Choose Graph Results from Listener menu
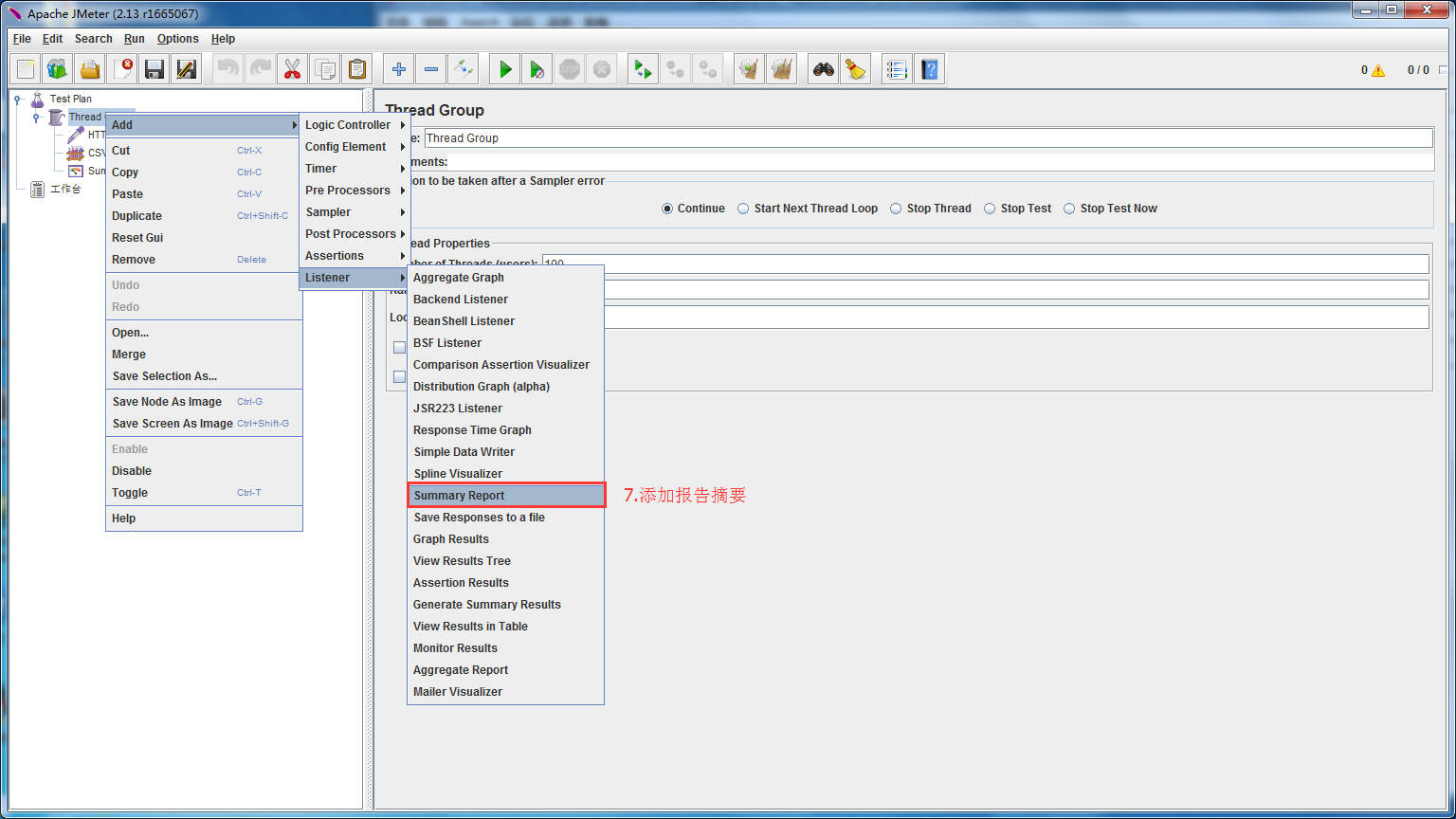The image size is (1456, 819). click(x=506, y=539)
